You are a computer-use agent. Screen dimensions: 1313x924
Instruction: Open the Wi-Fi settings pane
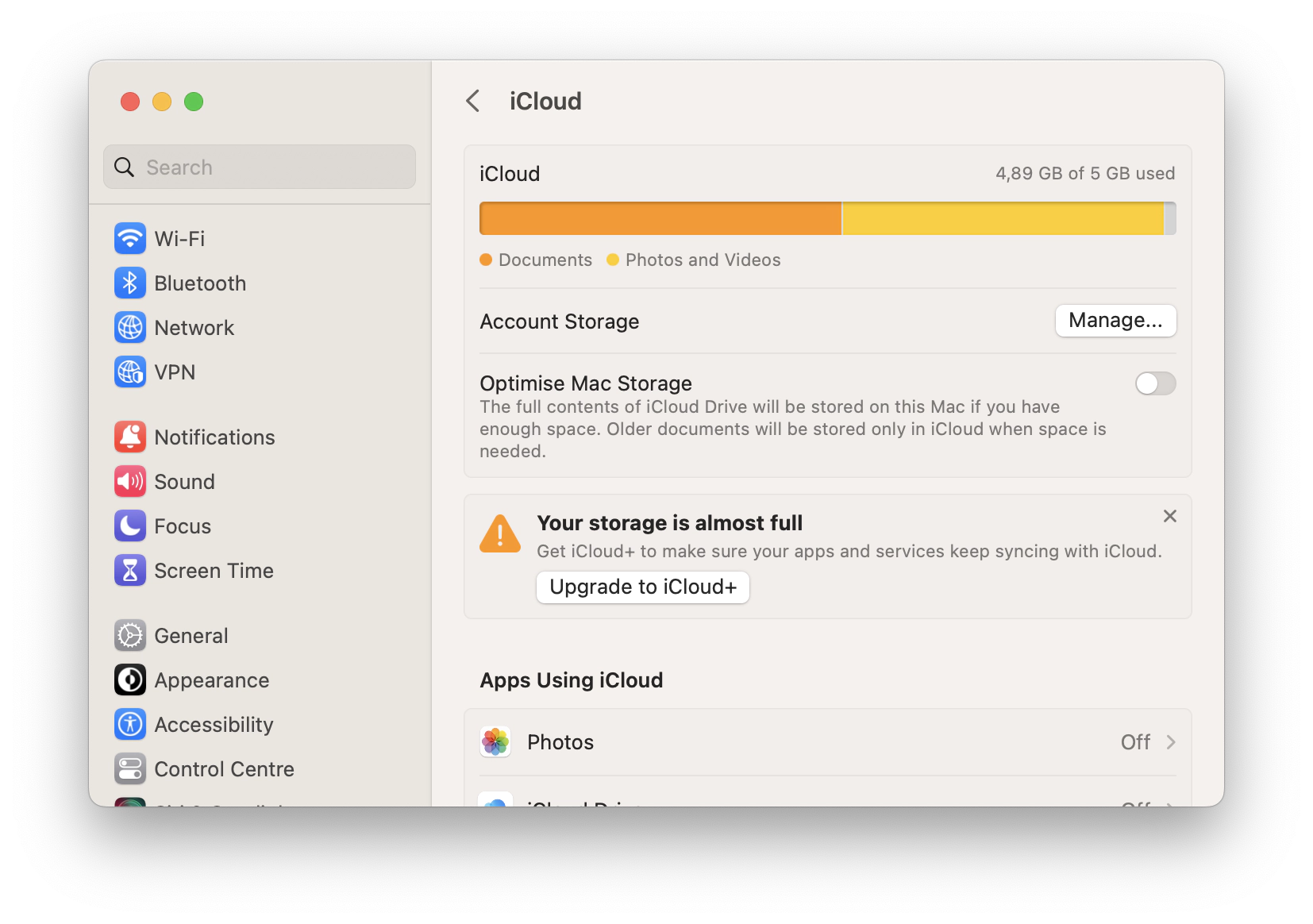click(260, 238)
